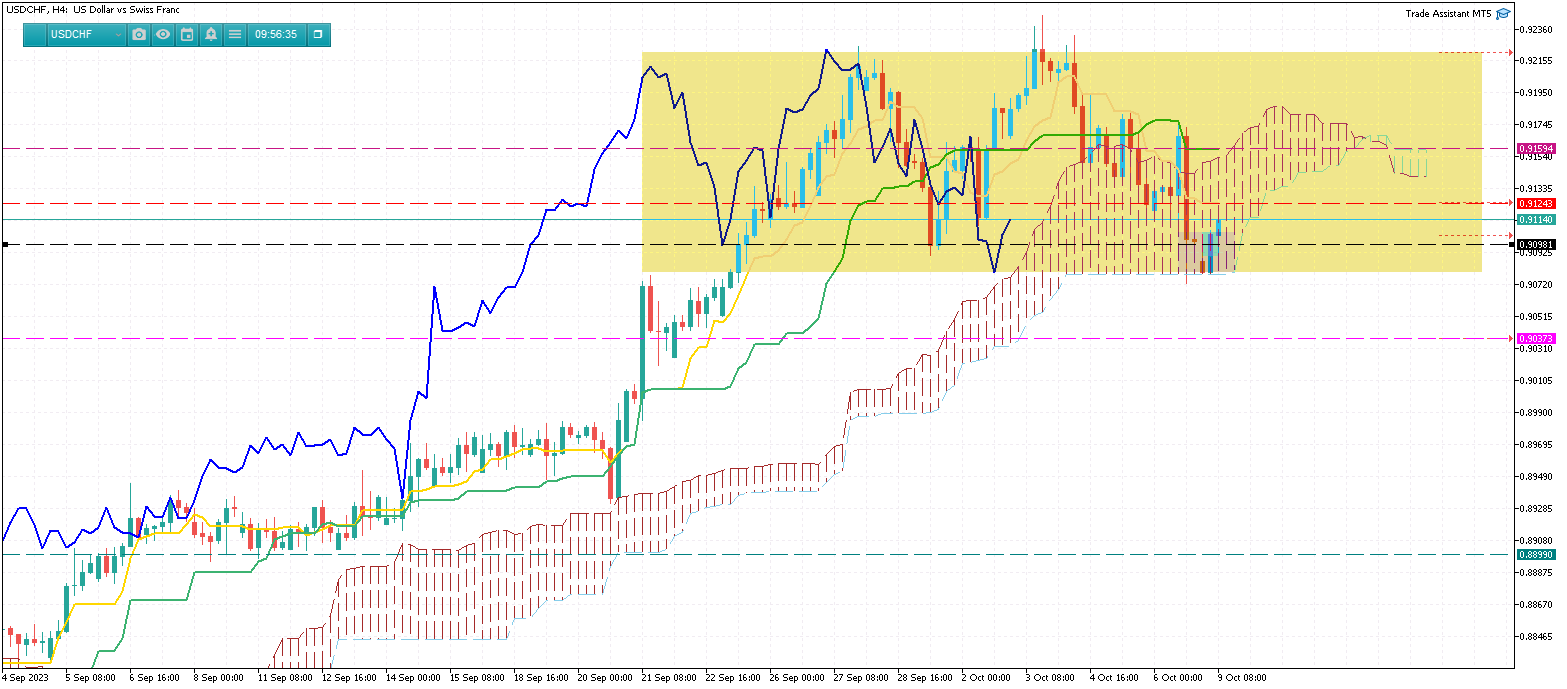Click the 14 Sep 00:00 time axis label
This screenshot has width=1567, height=689.
414,677
